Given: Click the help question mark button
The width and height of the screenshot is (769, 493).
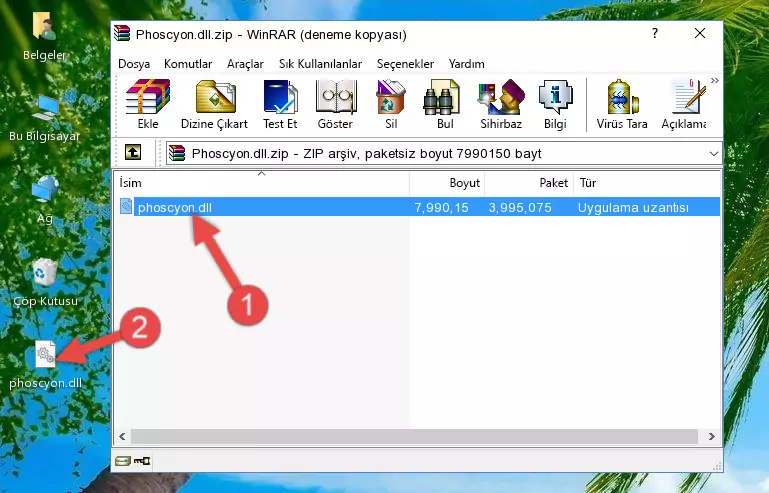Looking at the screenshot, I should coord(655,33).
